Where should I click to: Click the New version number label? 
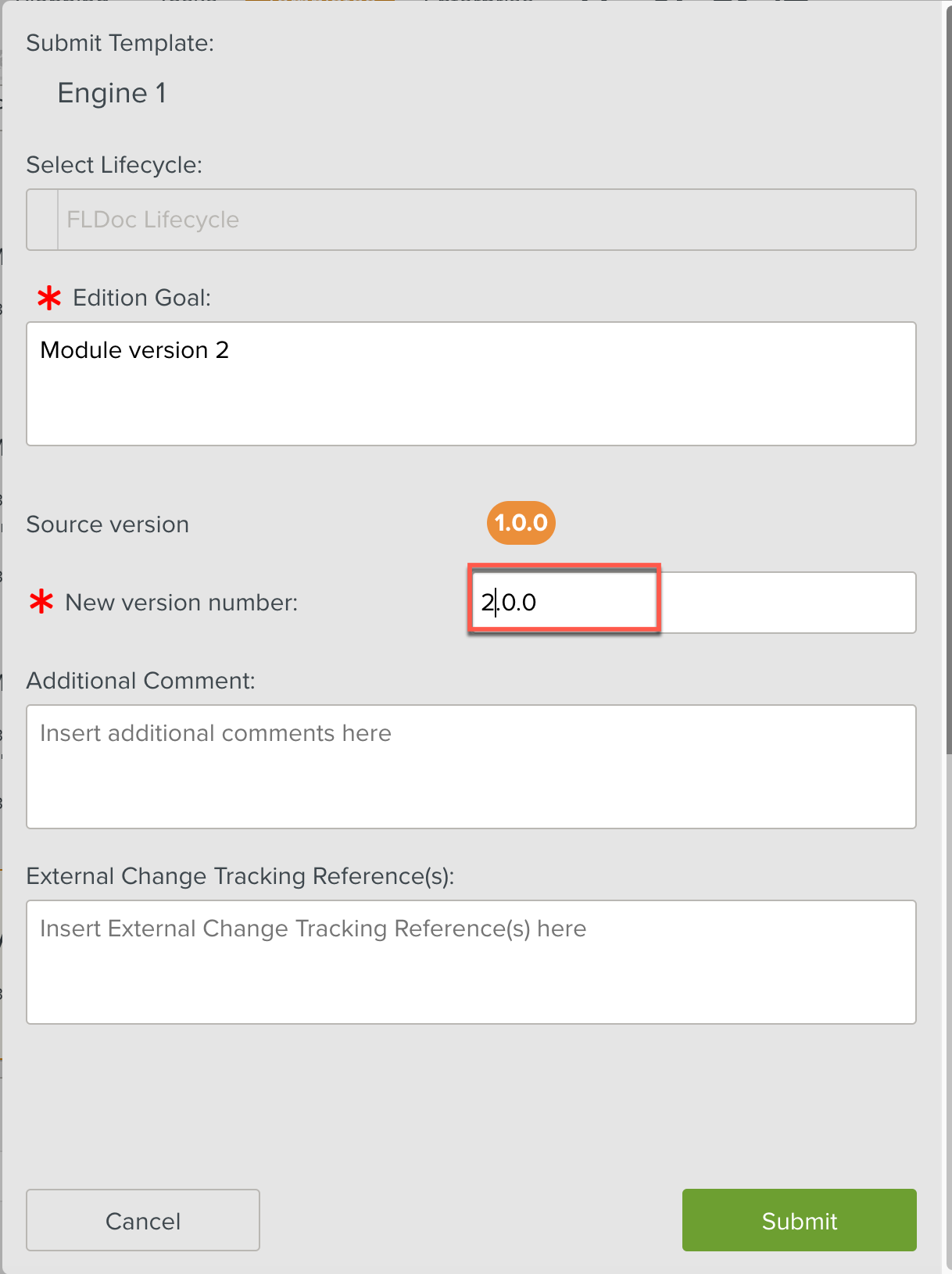(x=181, y=603)
